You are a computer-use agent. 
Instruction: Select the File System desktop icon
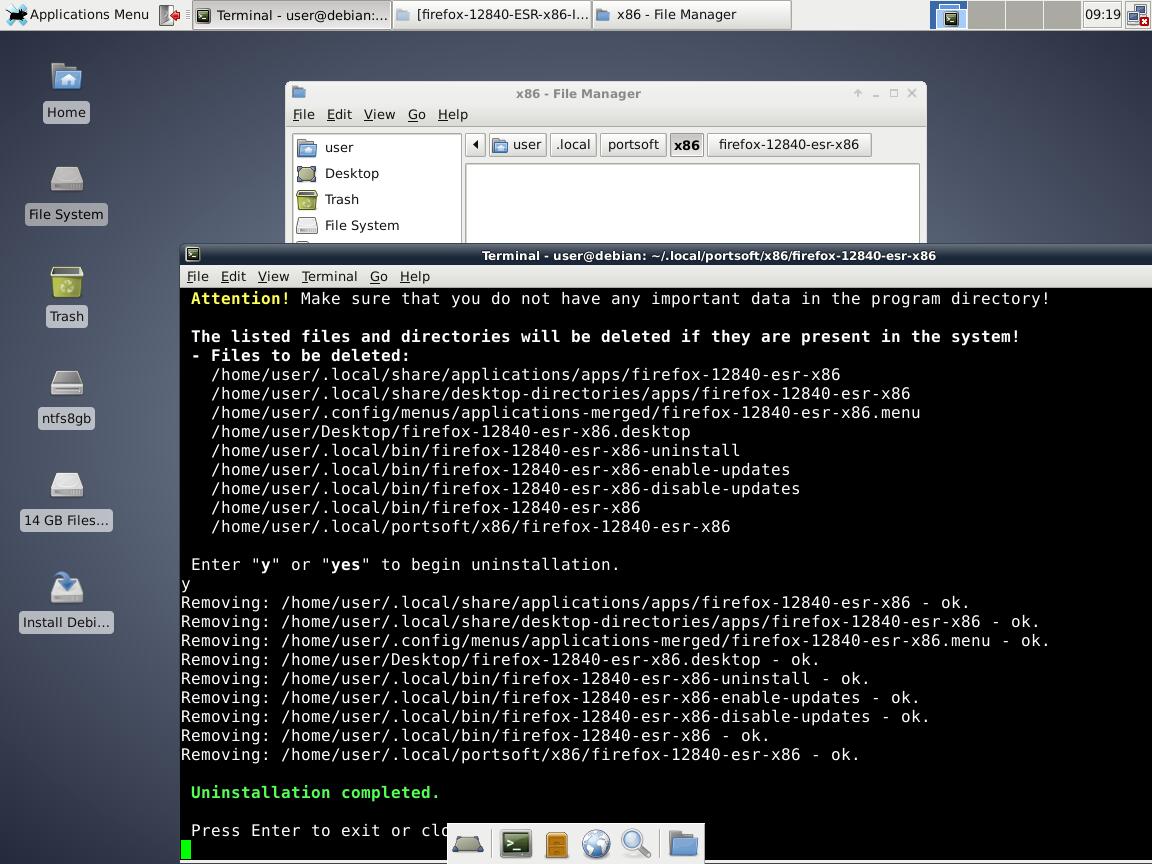pos(66,194)
